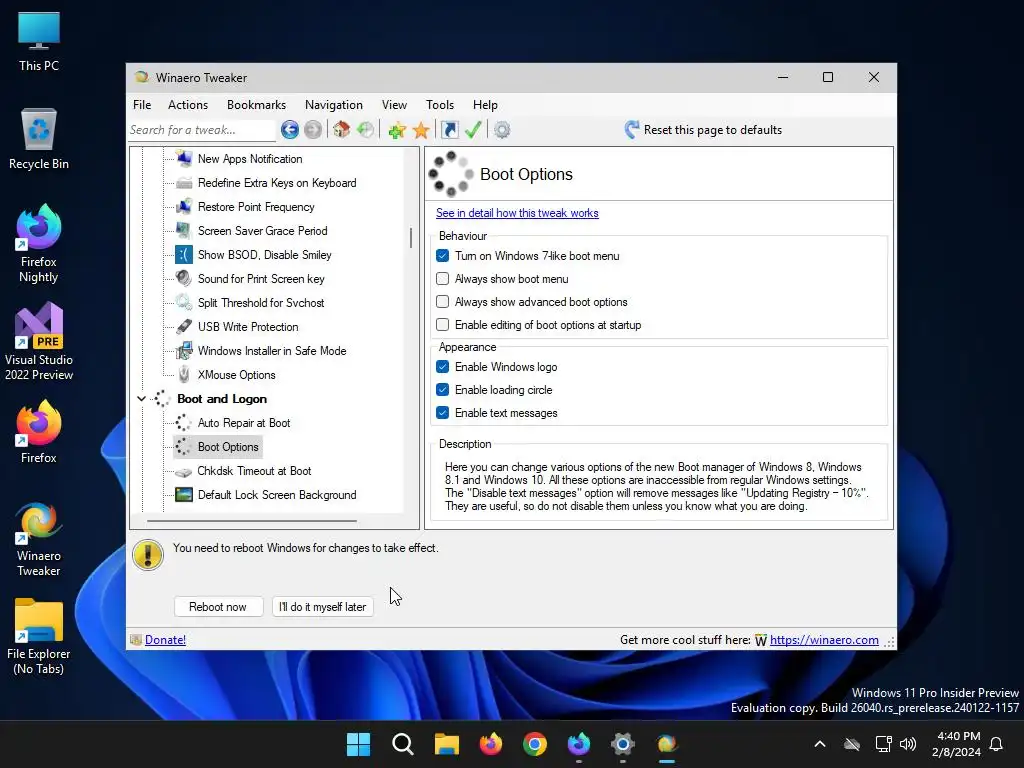This screenshot has width=1024, height=768.
Task: Click the Forward navigation arrow icon
Action: tap(313, 130)
